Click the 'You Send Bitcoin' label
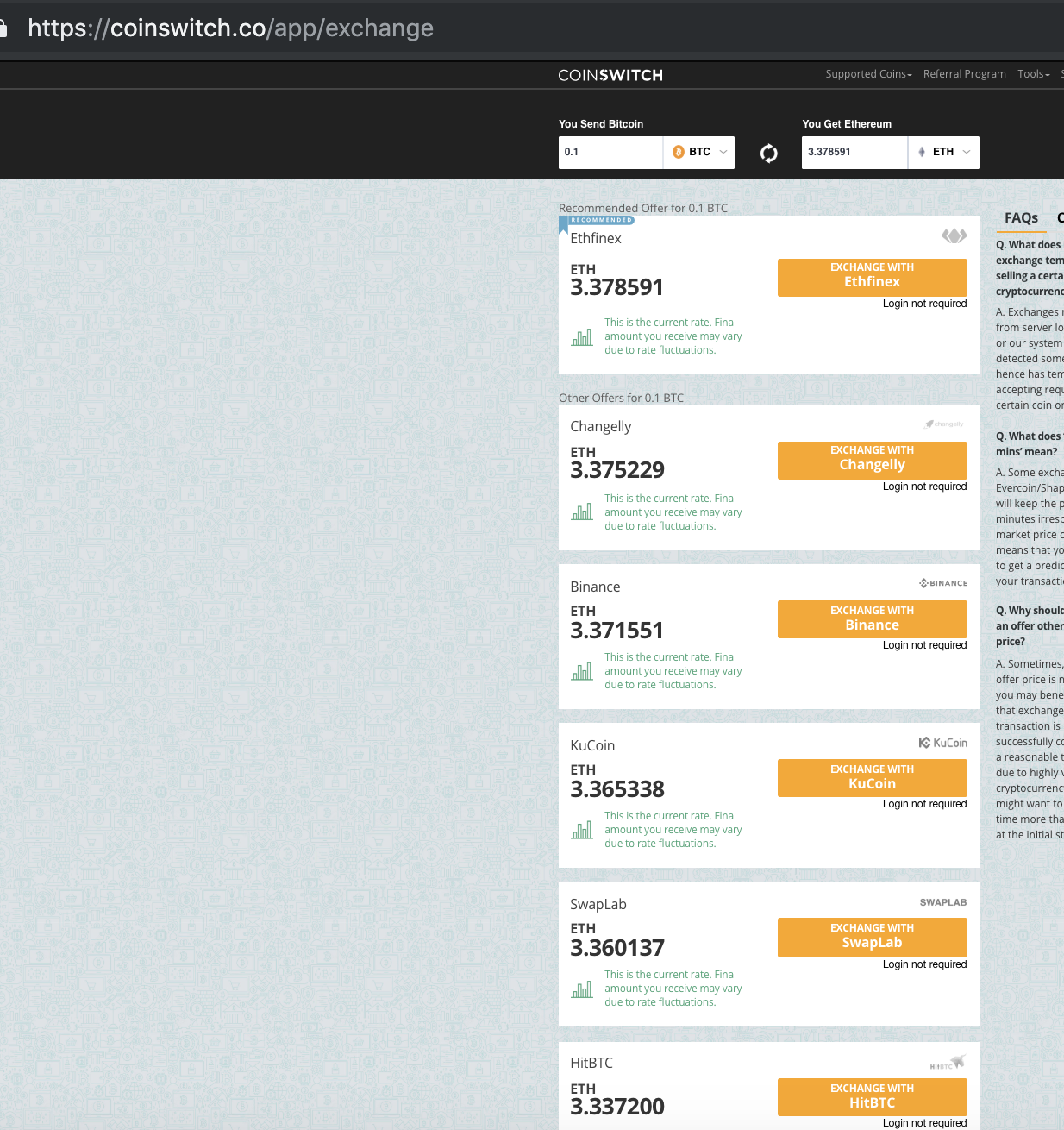The width and height of the screenshot is (1064, 1130). point(601,124)
